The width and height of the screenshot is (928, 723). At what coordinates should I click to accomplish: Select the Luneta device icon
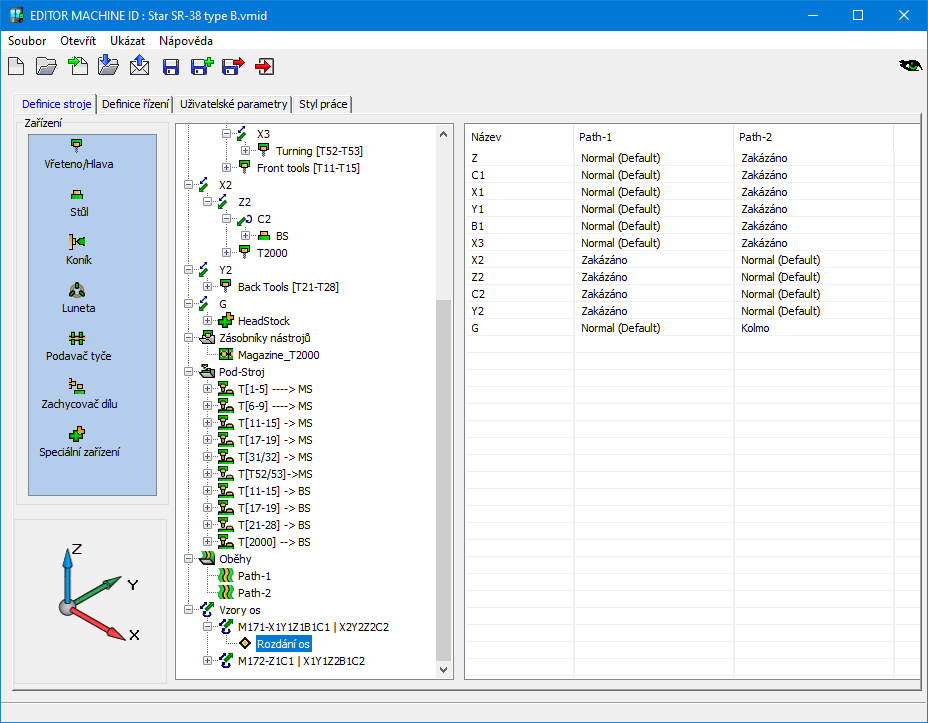77,290
